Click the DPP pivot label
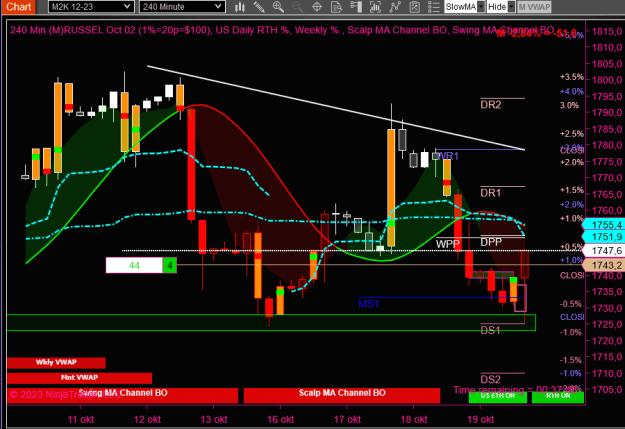The height and width of the screenshot is (429, 625). tap(491, 242)
